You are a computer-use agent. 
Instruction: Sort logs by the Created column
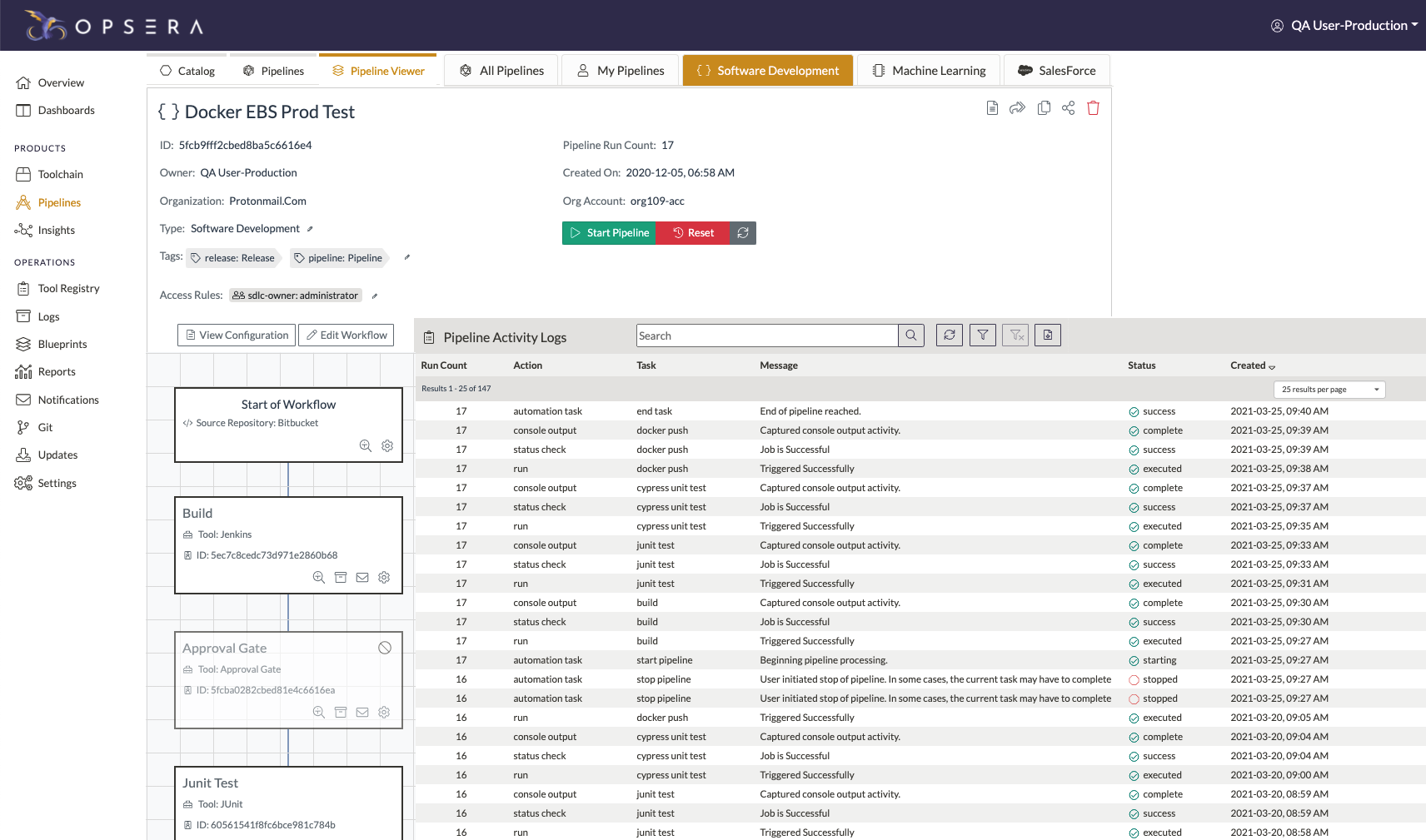pyautogui.click(x=1252, y=365)
